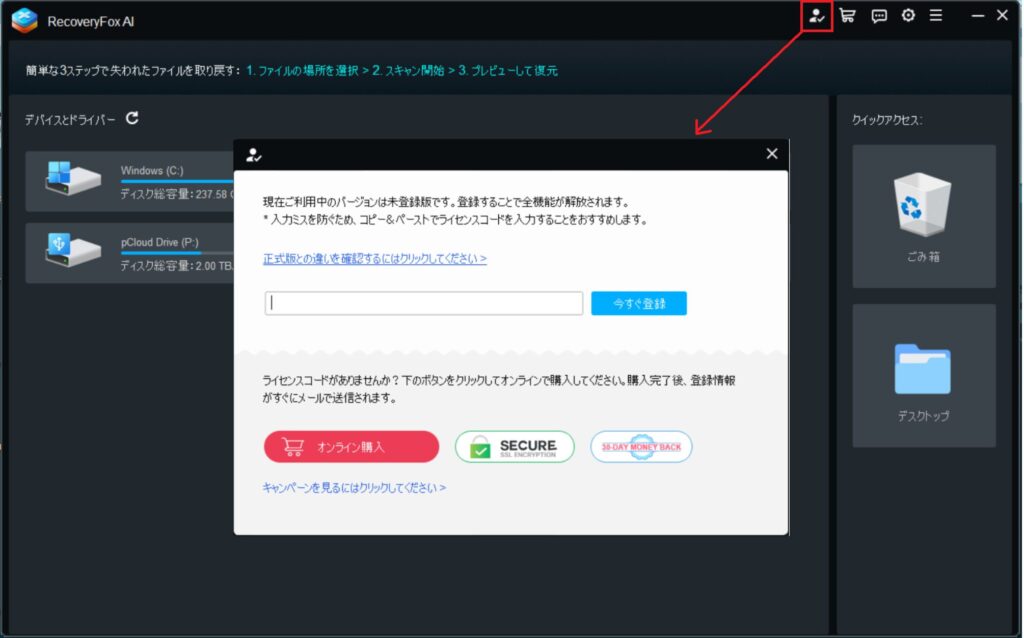The image size is (1024, 638).
Task: Open settings via the gear icon
Action: point(908,16)
